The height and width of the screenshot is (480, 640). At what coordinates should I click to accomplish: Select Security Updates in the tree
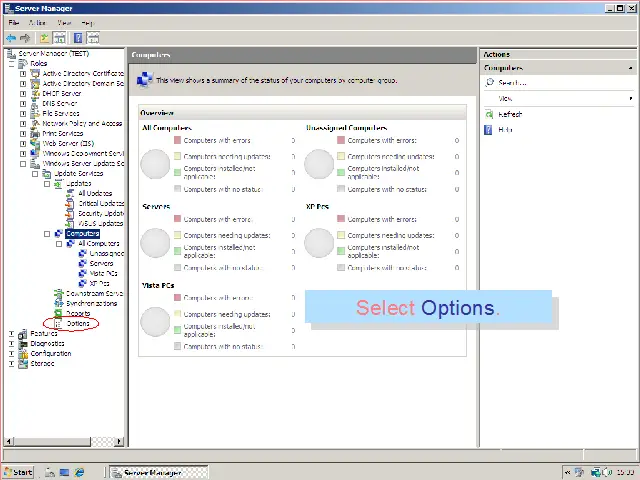coord(101,213)
